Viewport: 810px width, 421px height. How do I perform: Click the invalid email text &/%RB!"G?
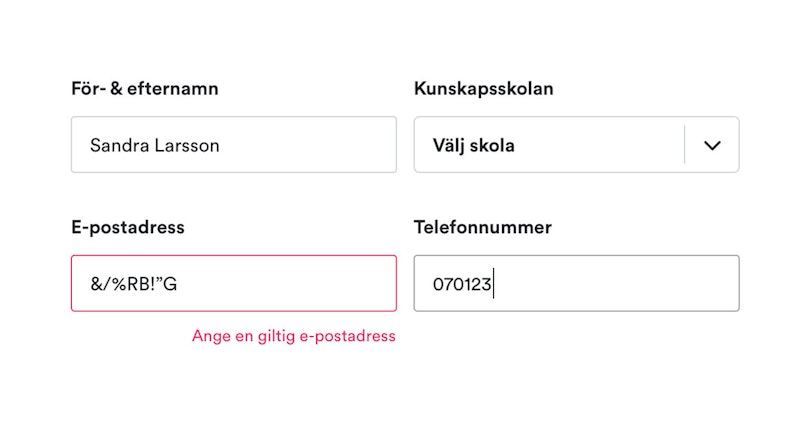point(133,284)
